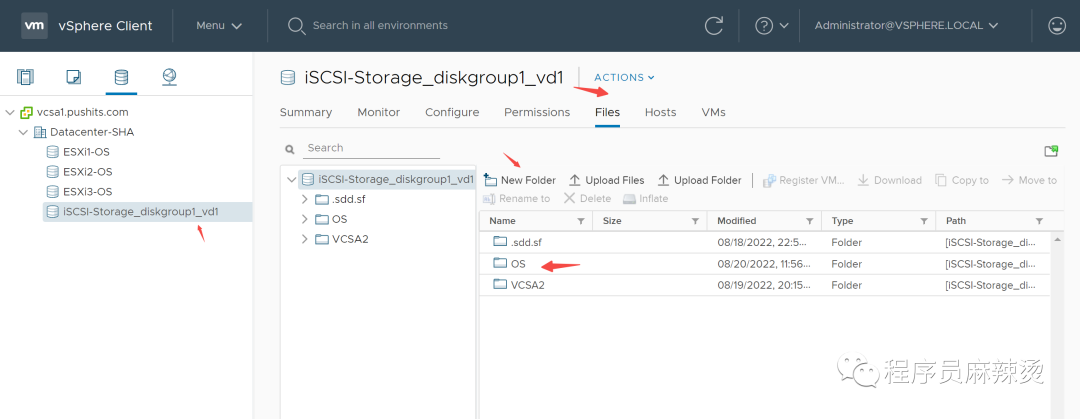Focus the datastore files Search field
This screenshot has width=1080, height=419.
coord(372,148)
